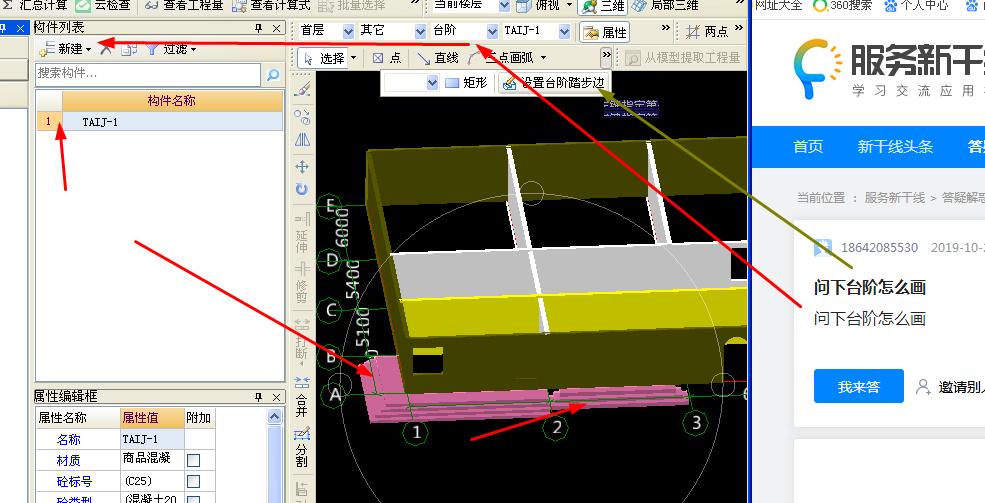Click axis bubble A in drawing view
This screenshot has width=985, height=503.
335,395
